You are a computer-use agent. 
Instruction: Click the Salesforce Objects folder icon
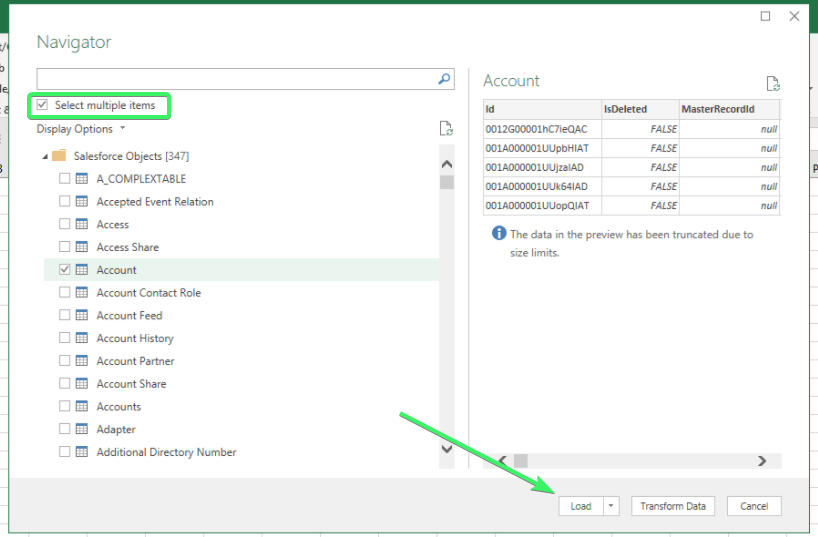[x=59, y=156]
